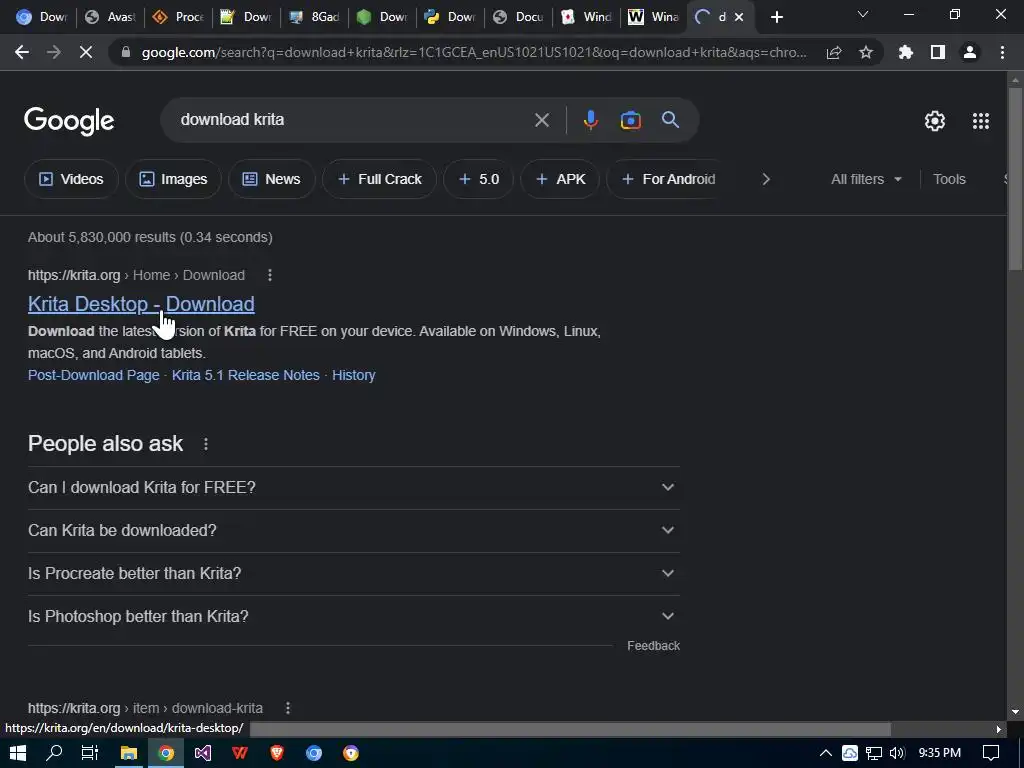Image resolution: width=1024 pixels, height=768 pixels.
Task: Click the horizontal scrollbar at bottom
Action: pos(570,729)
